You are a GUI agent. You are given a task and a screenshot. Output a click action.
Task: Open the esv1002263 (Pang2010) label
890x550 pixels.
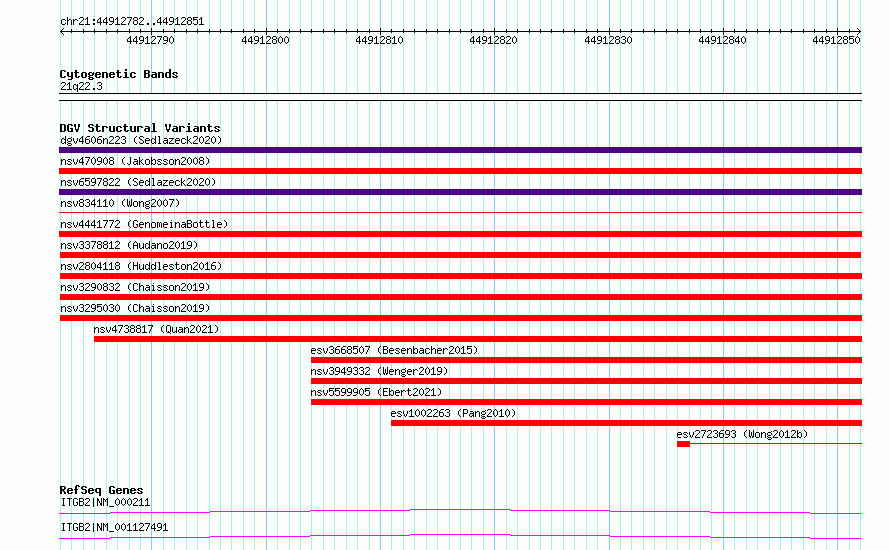click(x=453, y=413)
